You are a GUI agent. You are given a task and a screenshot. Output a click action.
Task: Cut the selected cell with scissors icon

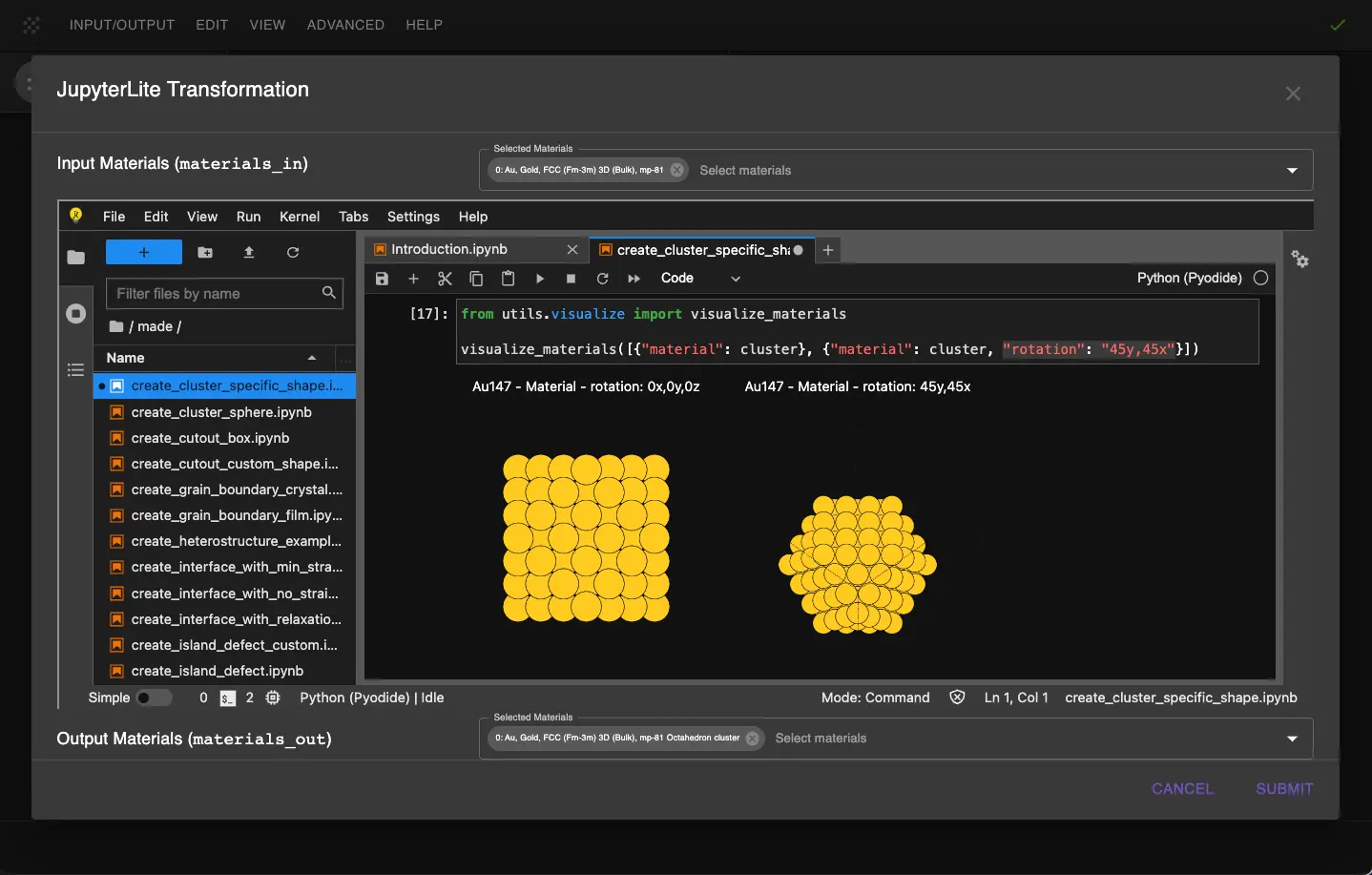445,279
